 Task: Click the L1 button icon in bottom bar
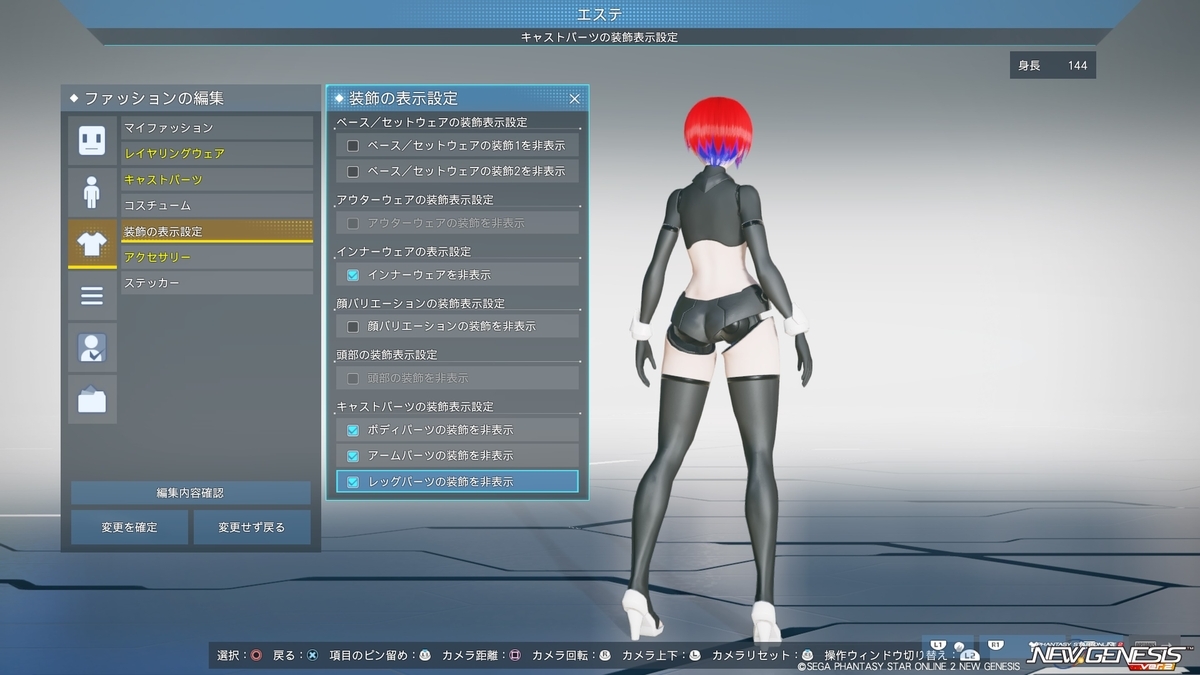[937, 645]
